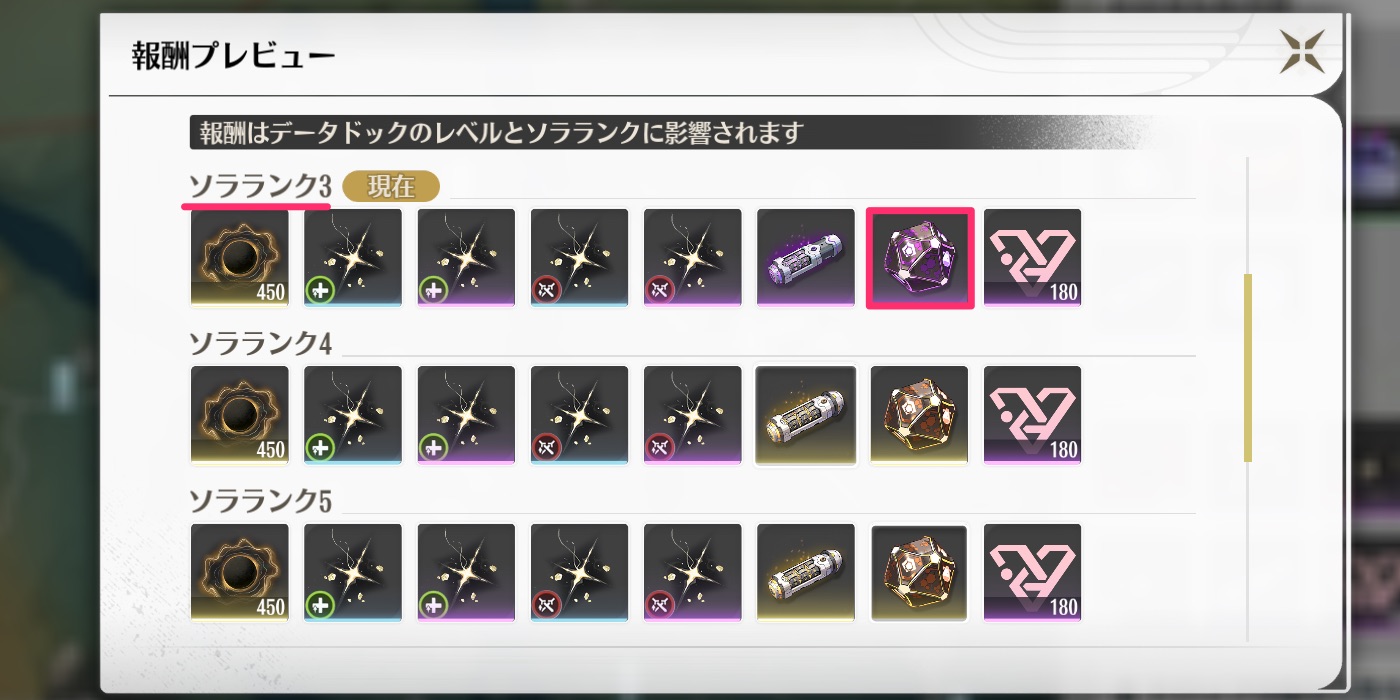Click the pink emblem 180 reward in ソラランク5
1400x700 pixels.
pyautogui.click(x=1033, y=572)
